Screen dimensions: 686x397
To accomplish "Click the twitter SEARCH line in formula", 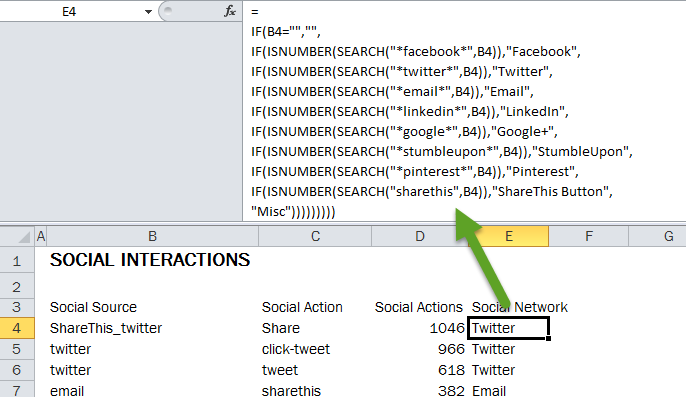I will point(402,71).
